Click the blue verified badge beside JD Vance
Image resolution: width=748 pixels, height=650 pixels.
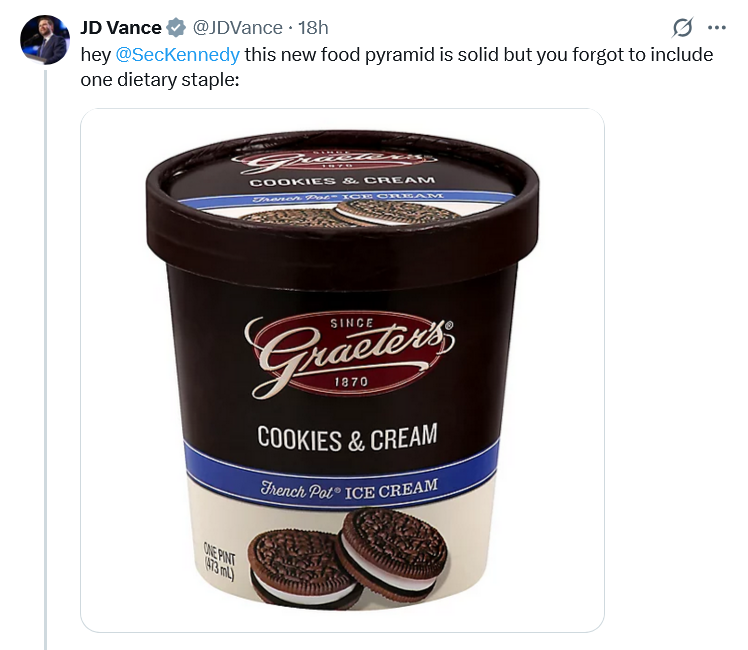176,28
